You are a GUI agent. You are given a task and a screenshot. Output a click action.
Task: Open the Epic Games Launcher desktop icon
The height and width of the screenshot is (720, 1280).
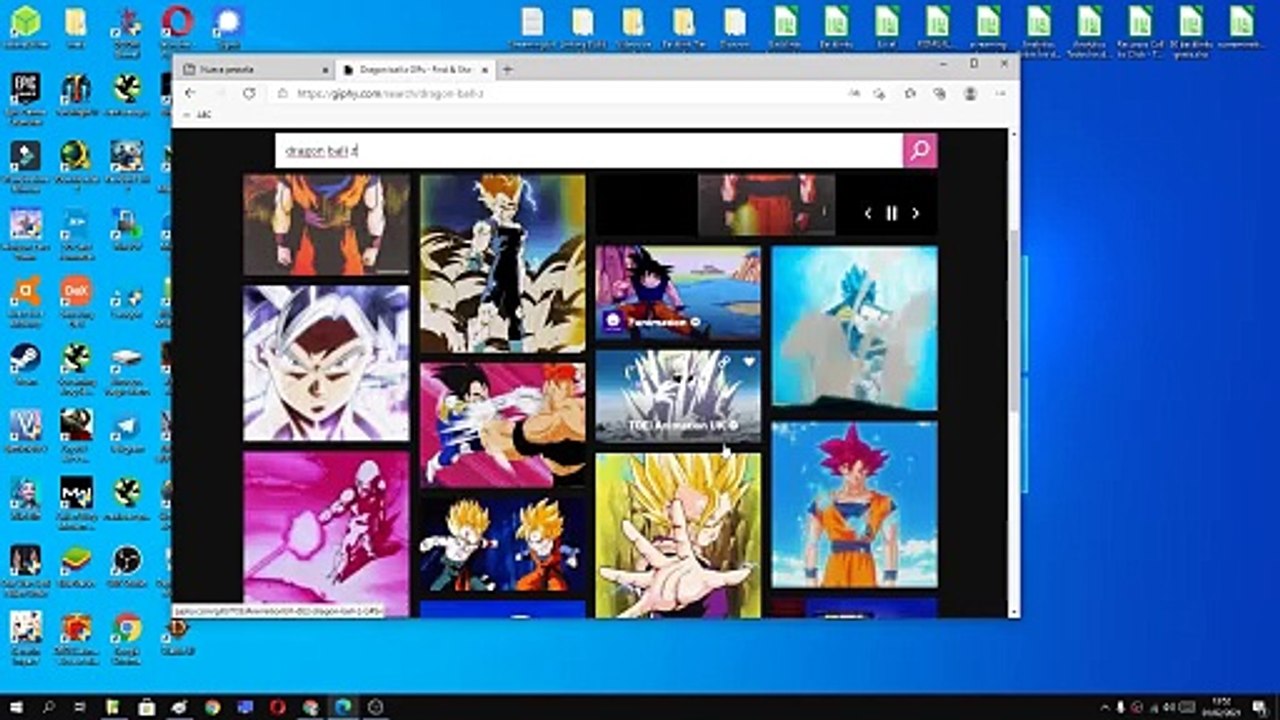tap(25, 95)
